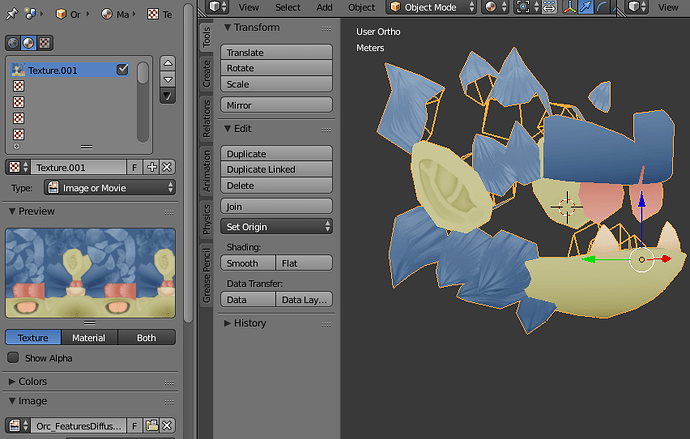The image size is (690, 439).
Task: Click the Delete button
Action: (276, 185)
